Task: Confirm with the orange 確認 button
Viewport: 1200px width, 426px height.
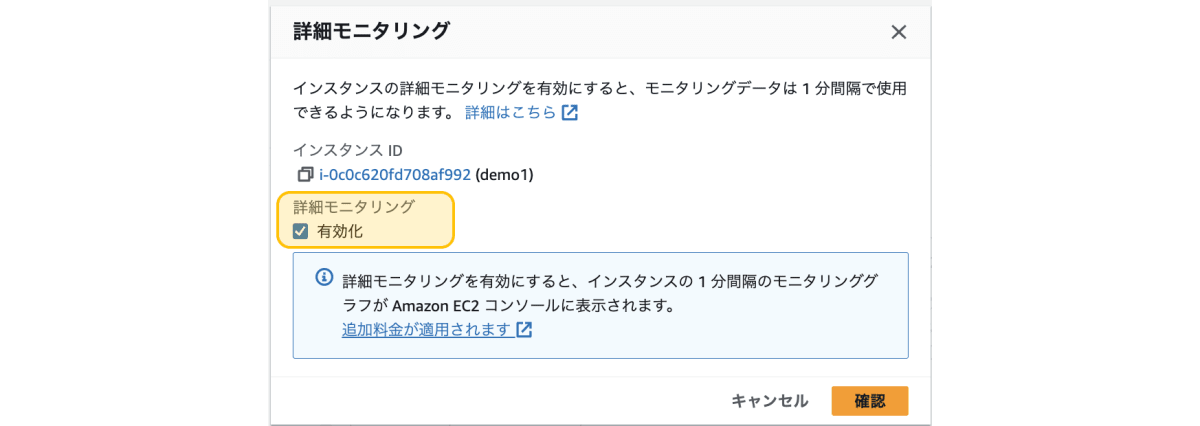Action: point(870,401)
